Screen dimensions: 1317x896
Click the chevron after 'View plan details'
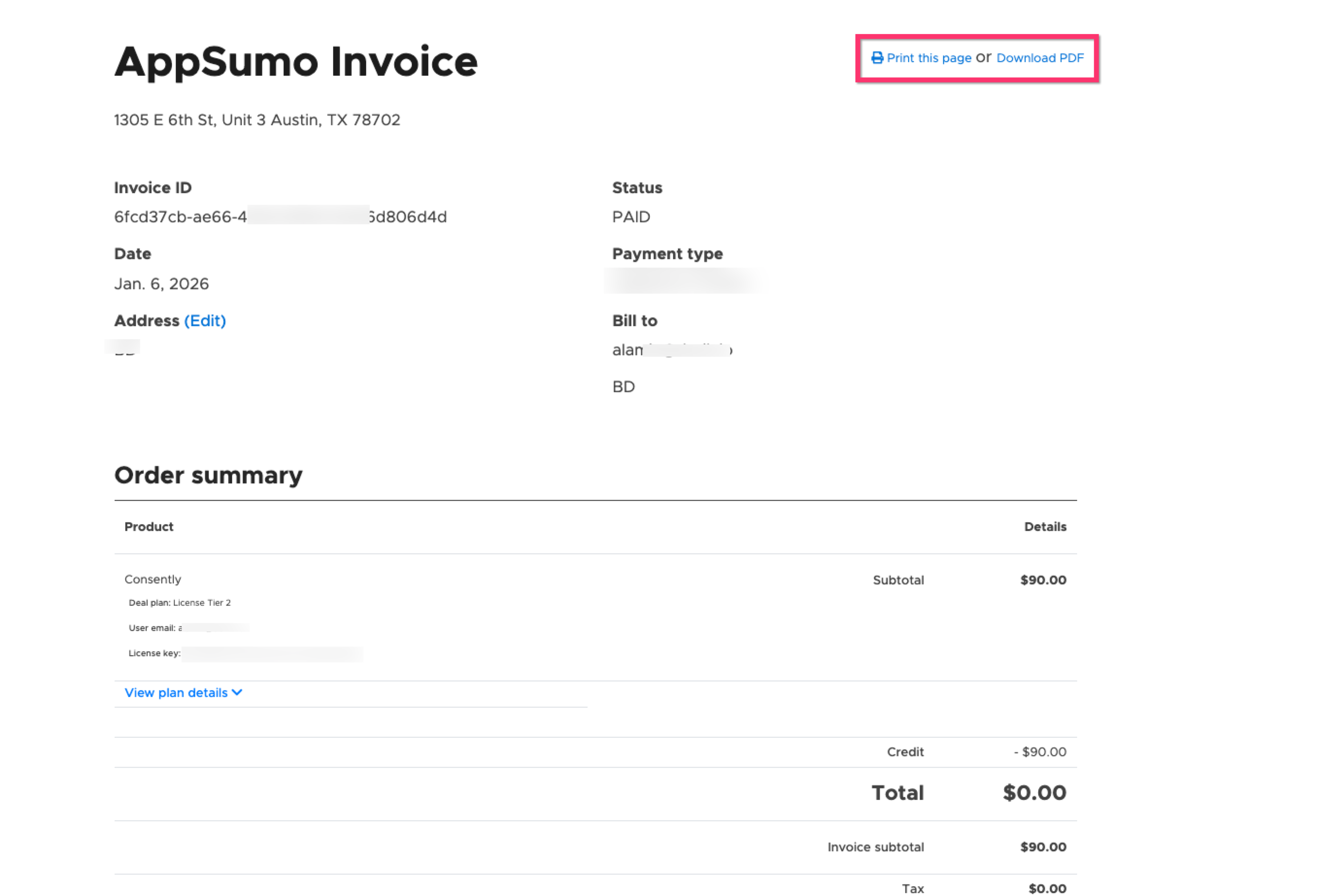click(237, 692)
